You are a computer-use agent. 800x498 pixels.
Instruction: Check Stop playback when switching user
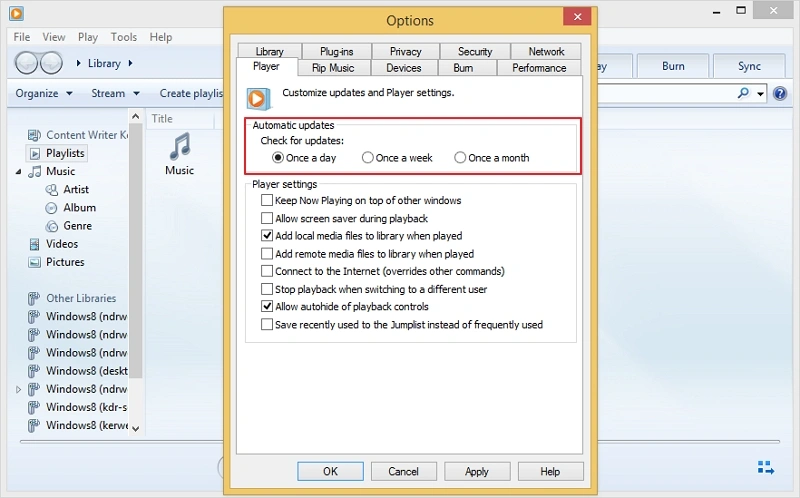coord(266,289)
